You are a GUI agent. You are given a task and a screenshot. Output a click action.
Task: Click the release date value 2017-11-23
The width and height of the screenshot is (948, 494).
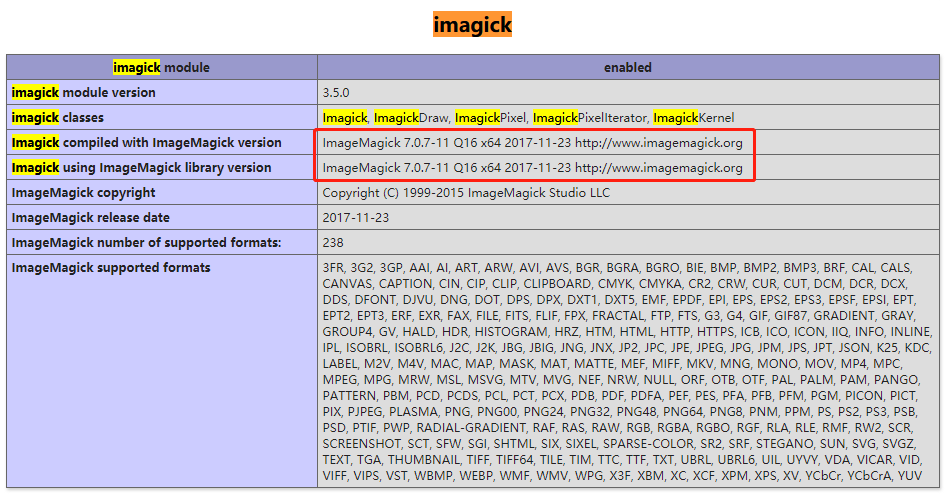tap(356, 218)
